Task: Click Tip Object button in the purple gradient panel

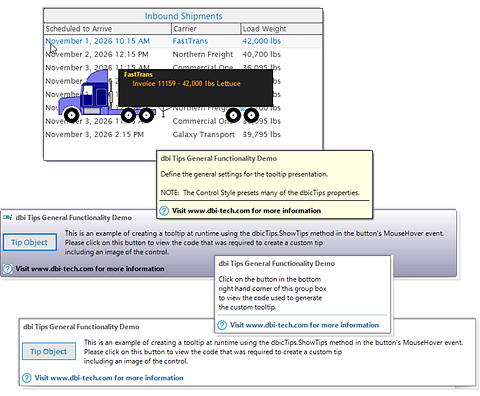Action: [x=30, y=242]
